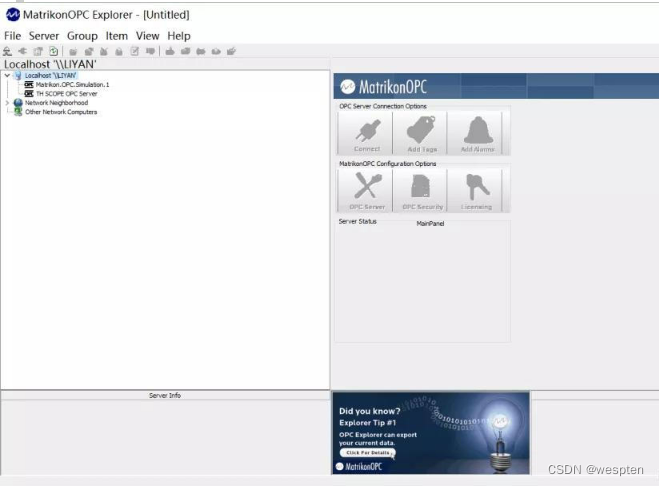The height and width of the screenshot is (486, 659).
Task: Click the MainPanel label
Action: [x=430, y=223]
